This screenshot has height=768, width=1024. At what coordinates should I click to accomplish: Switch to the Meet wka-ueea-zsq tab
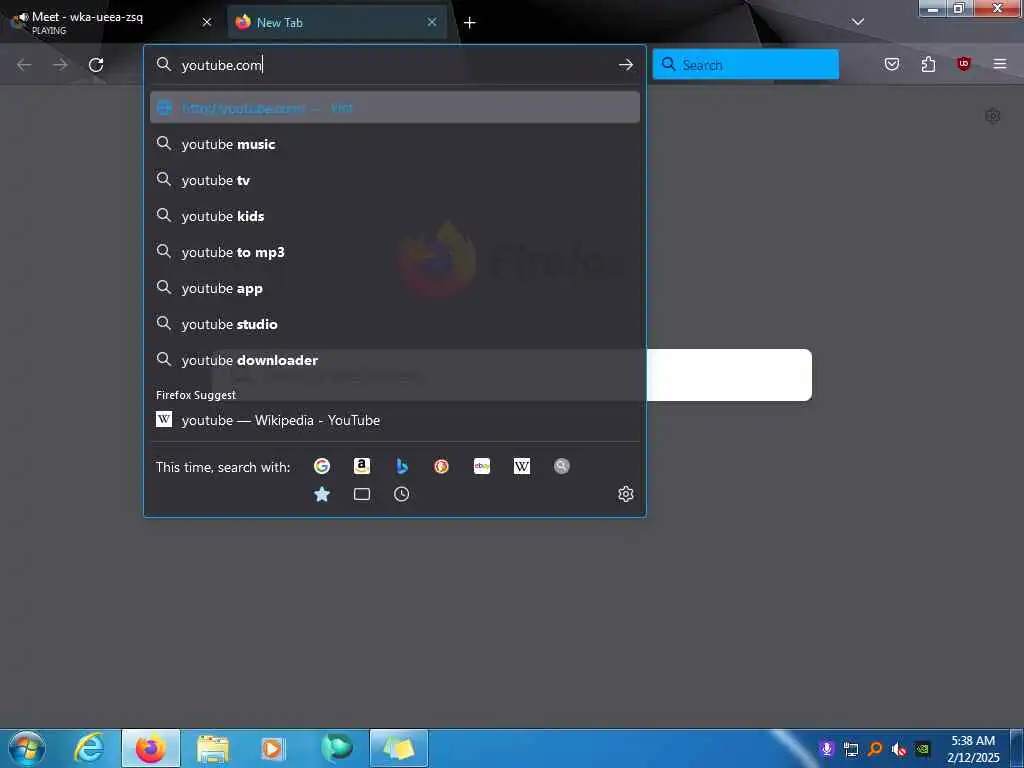[x=112, y=22]
